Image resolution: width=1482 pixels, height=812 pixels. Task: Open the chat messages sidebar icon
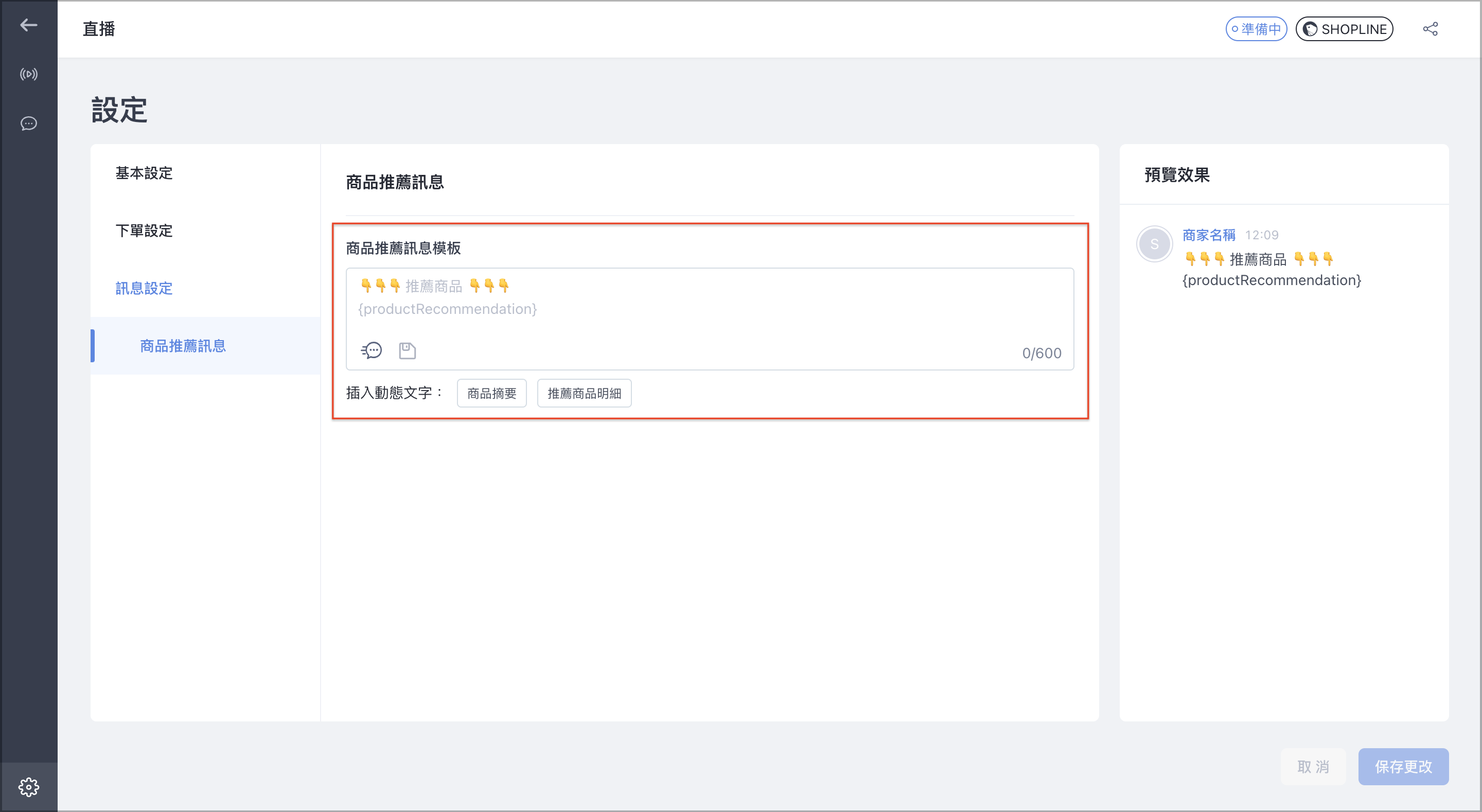(29, 123)
